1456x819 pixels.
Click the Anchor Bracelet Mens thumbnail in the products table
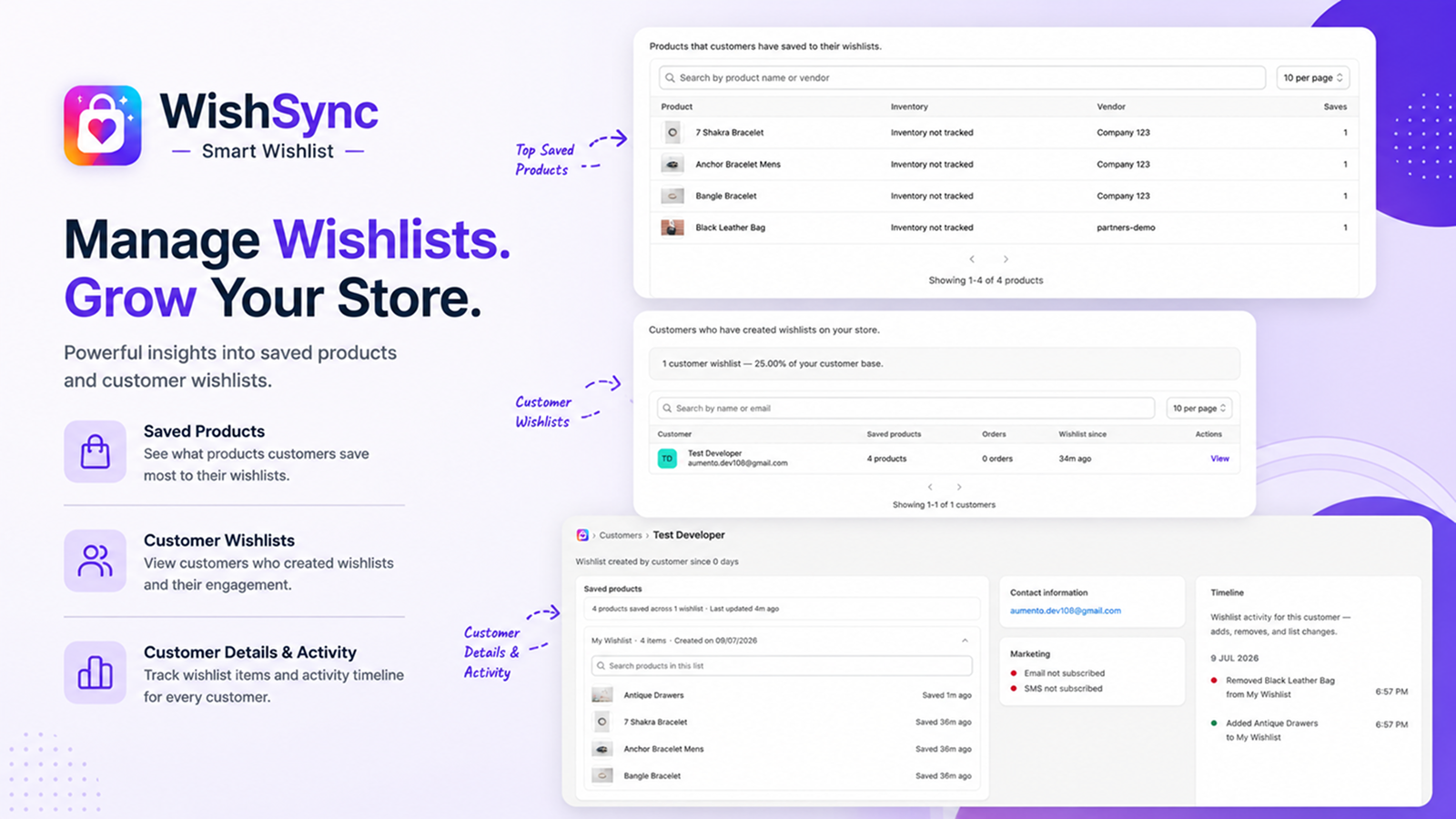(x=672, y=165)
